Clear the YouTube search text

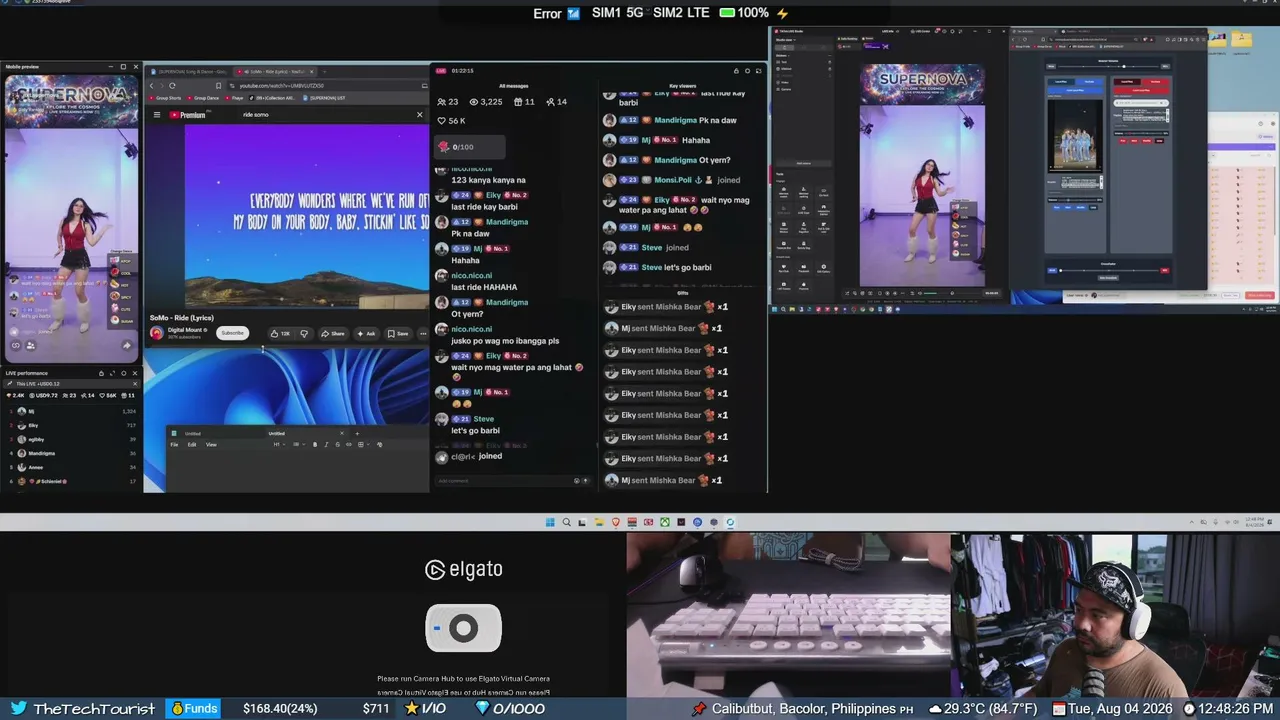click(420, 115)
